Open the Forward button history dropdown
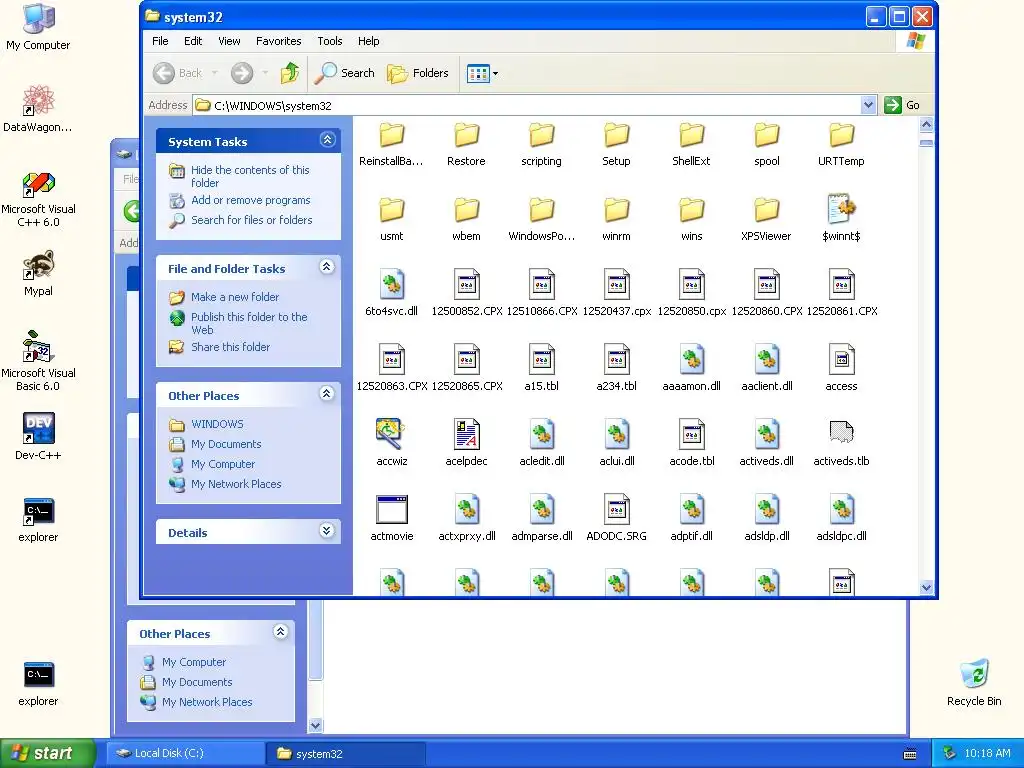1024x768 pixels. pos(265,73)
